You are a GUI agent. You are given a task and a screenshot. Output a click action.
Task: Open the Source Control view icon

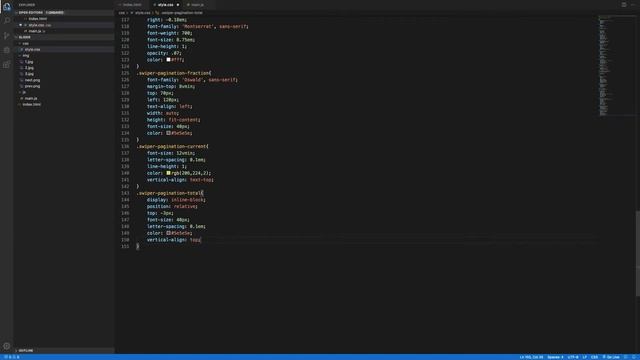point(7,36)
